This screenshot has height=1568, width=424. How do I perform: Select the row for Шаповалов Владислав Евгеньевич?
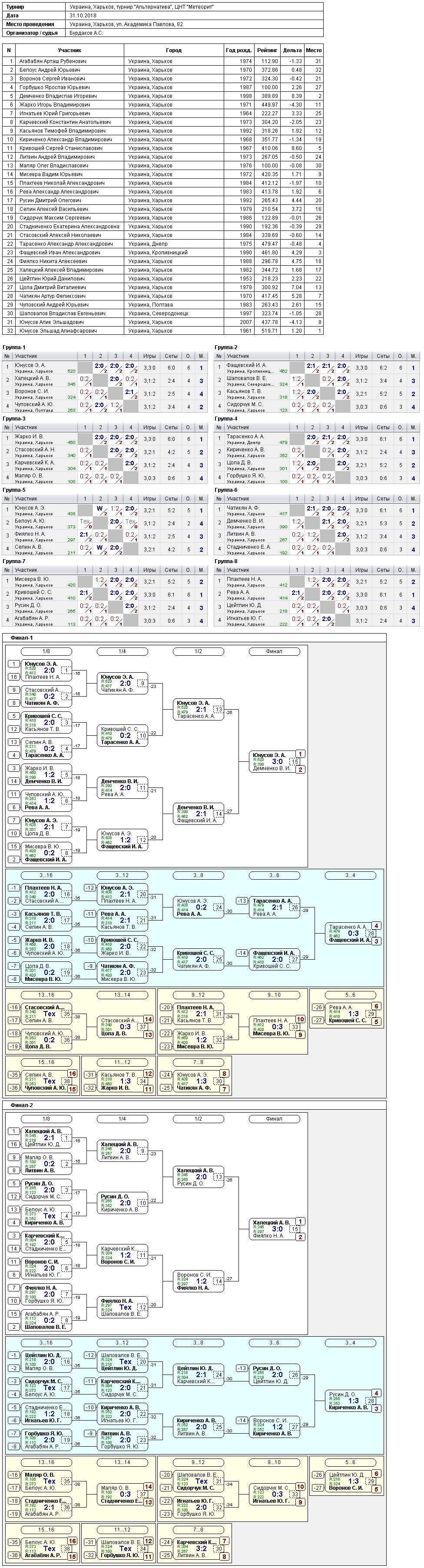(163, 314)
